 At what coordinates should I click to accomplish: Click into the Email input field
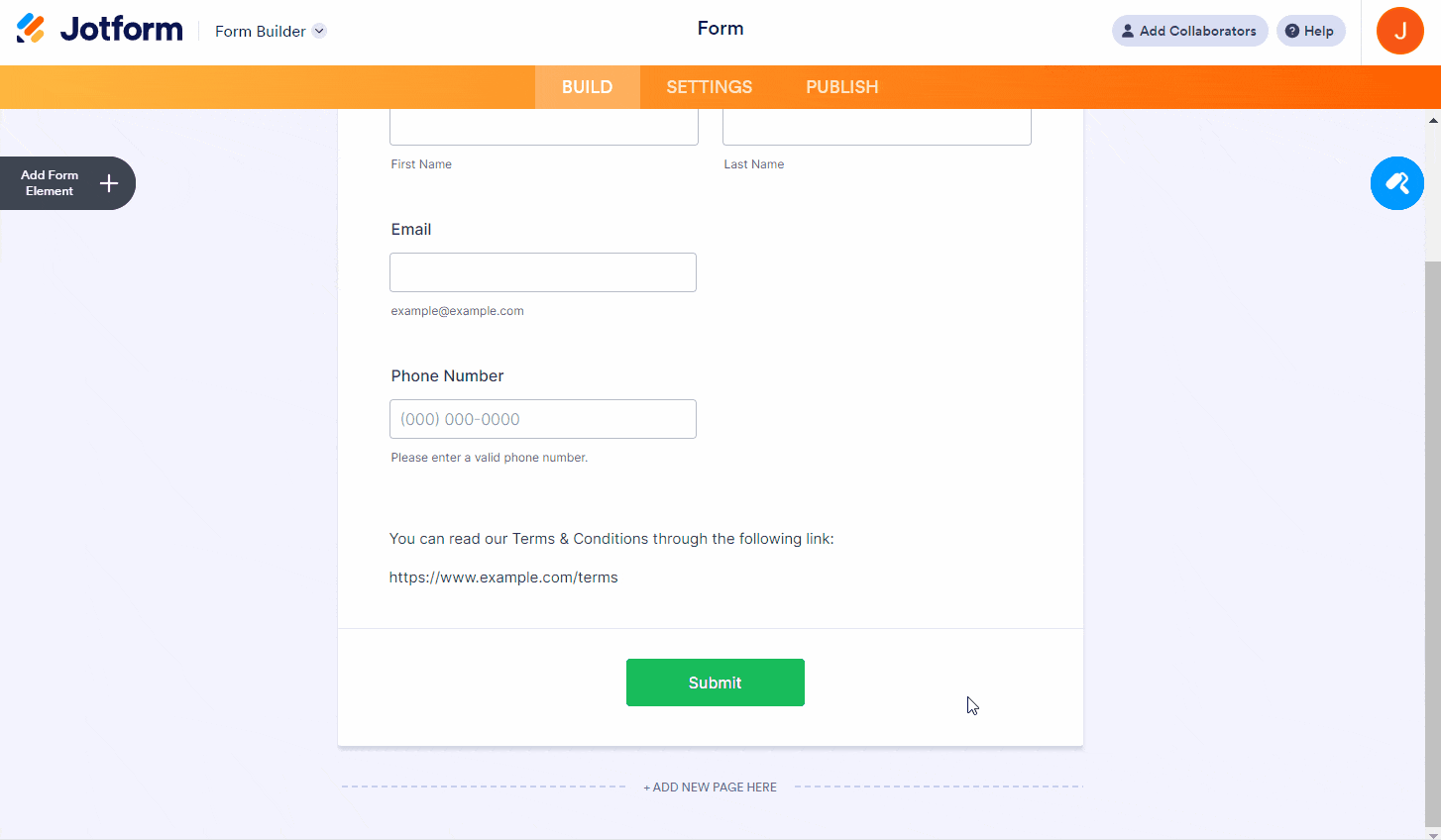[543, 272]
